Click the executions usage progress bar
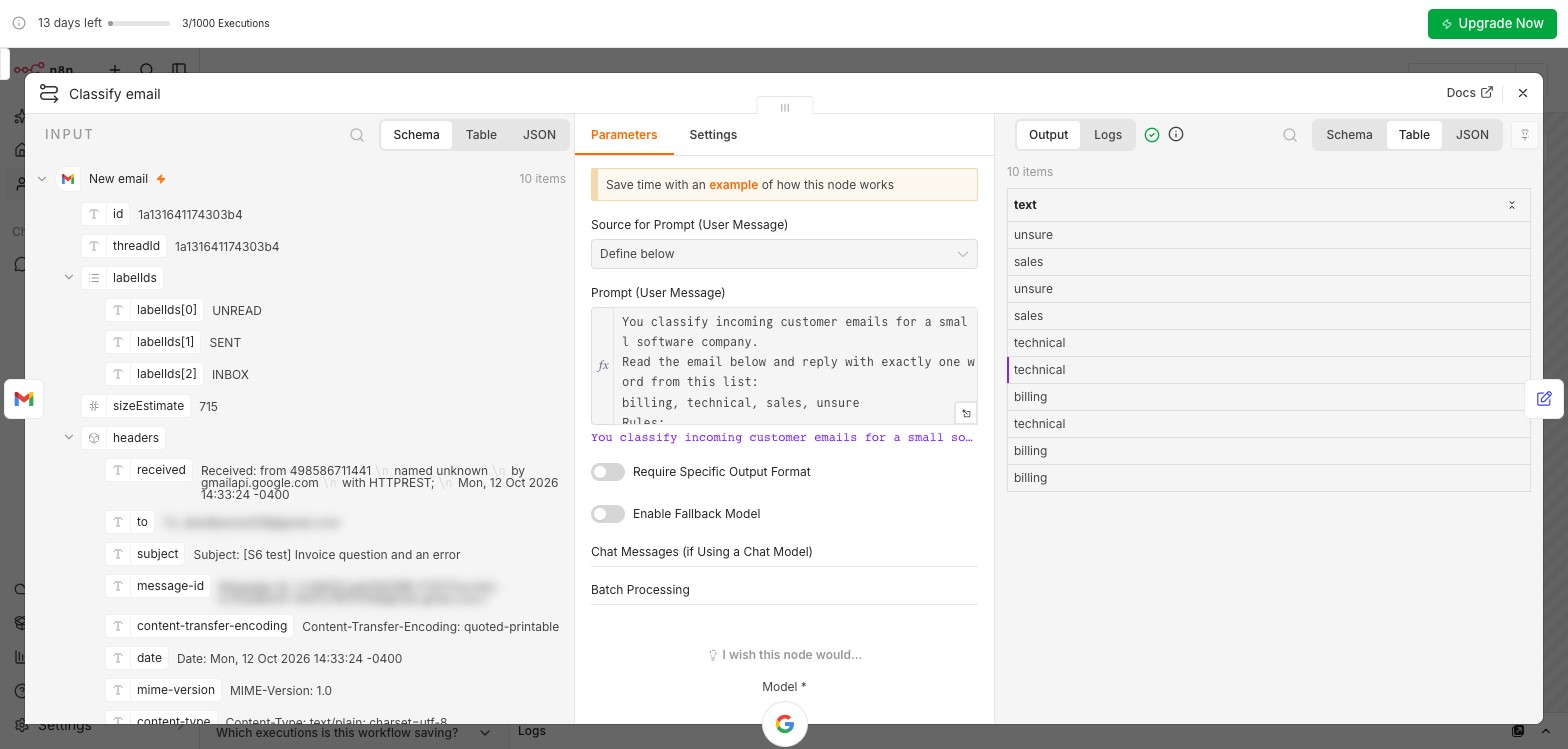The height and width of the screenshot is (749, 1568). pos(139,23)
